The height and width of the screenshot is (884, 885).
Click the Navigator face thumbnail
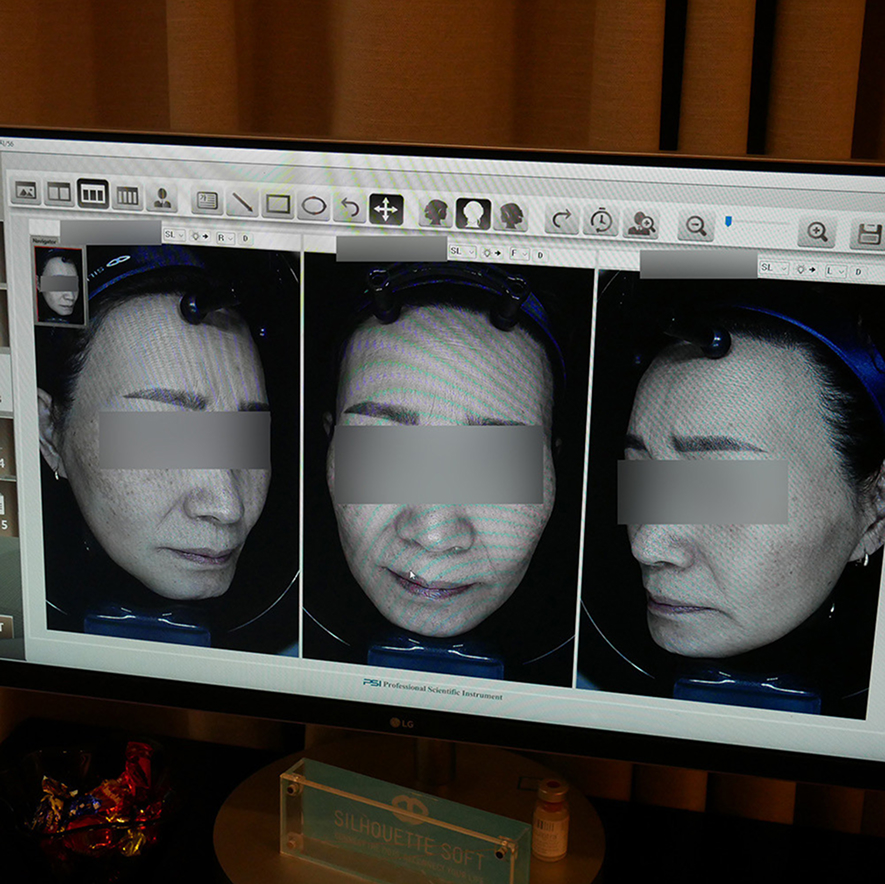tap(59, 285)
